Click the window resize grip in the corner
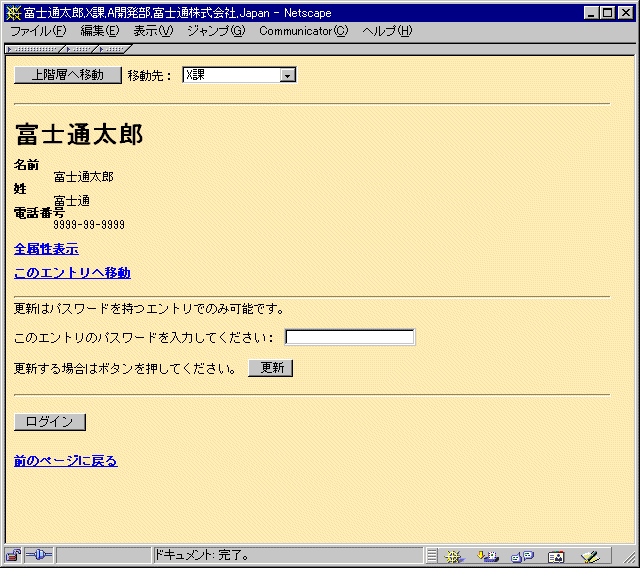 point(629,557)
